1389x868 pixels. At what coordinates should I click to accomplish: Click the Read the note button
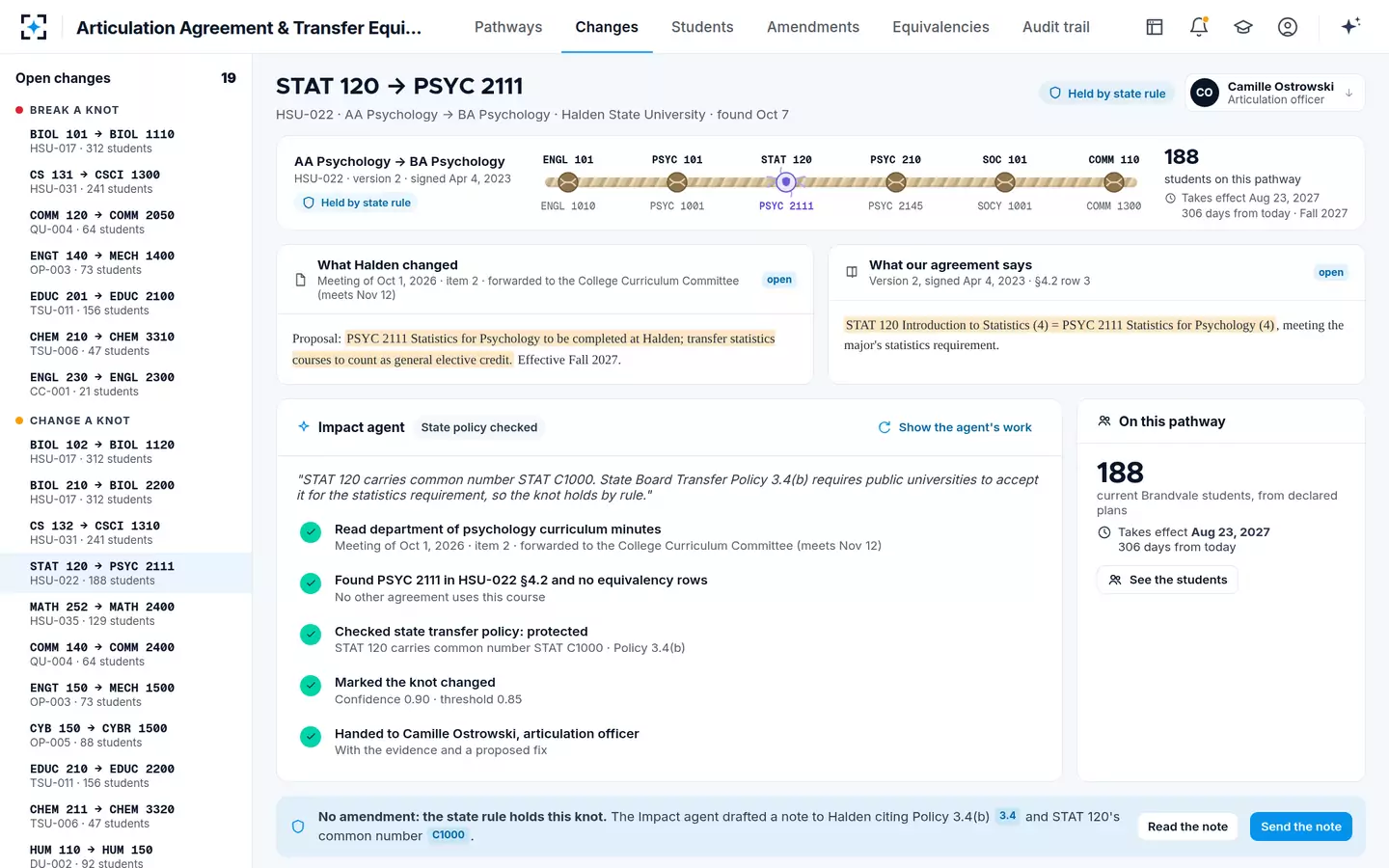pos(1187,827)
